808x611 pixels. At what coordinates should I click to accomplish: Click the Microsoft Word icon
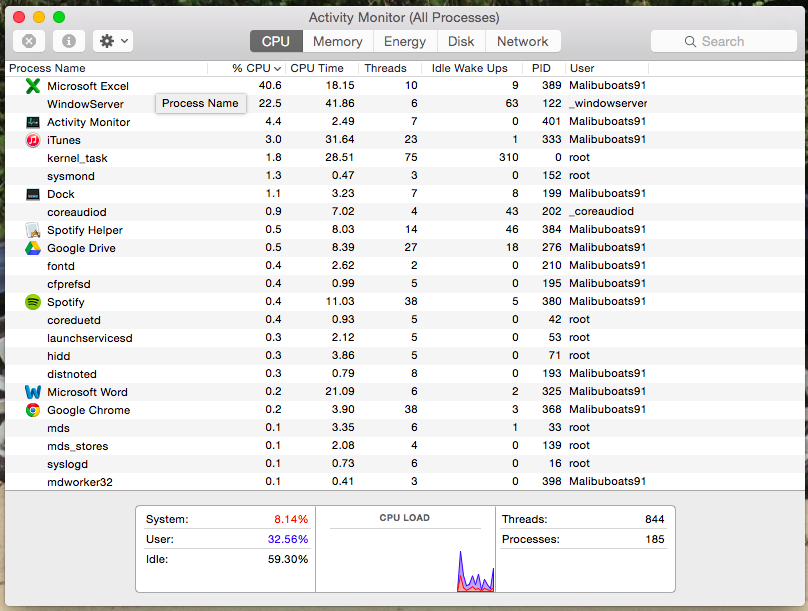pyautogui.click(x=33, y=392)
